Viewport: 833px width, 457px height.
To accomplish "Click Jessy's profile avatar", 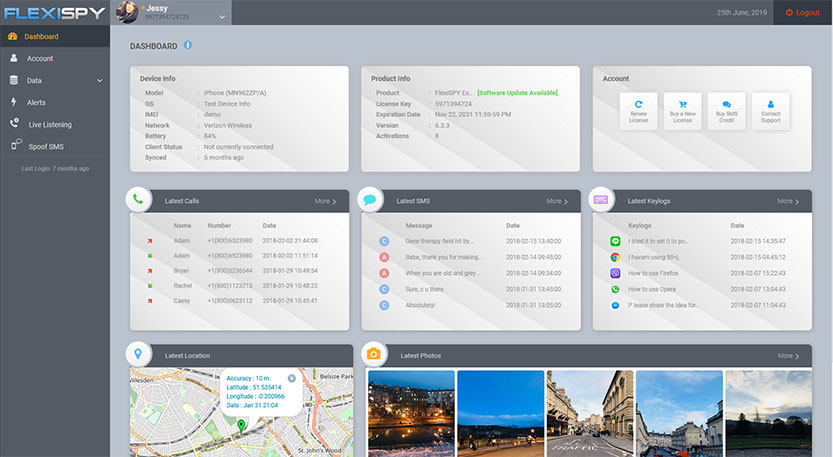I will click(x=127, y=12).
